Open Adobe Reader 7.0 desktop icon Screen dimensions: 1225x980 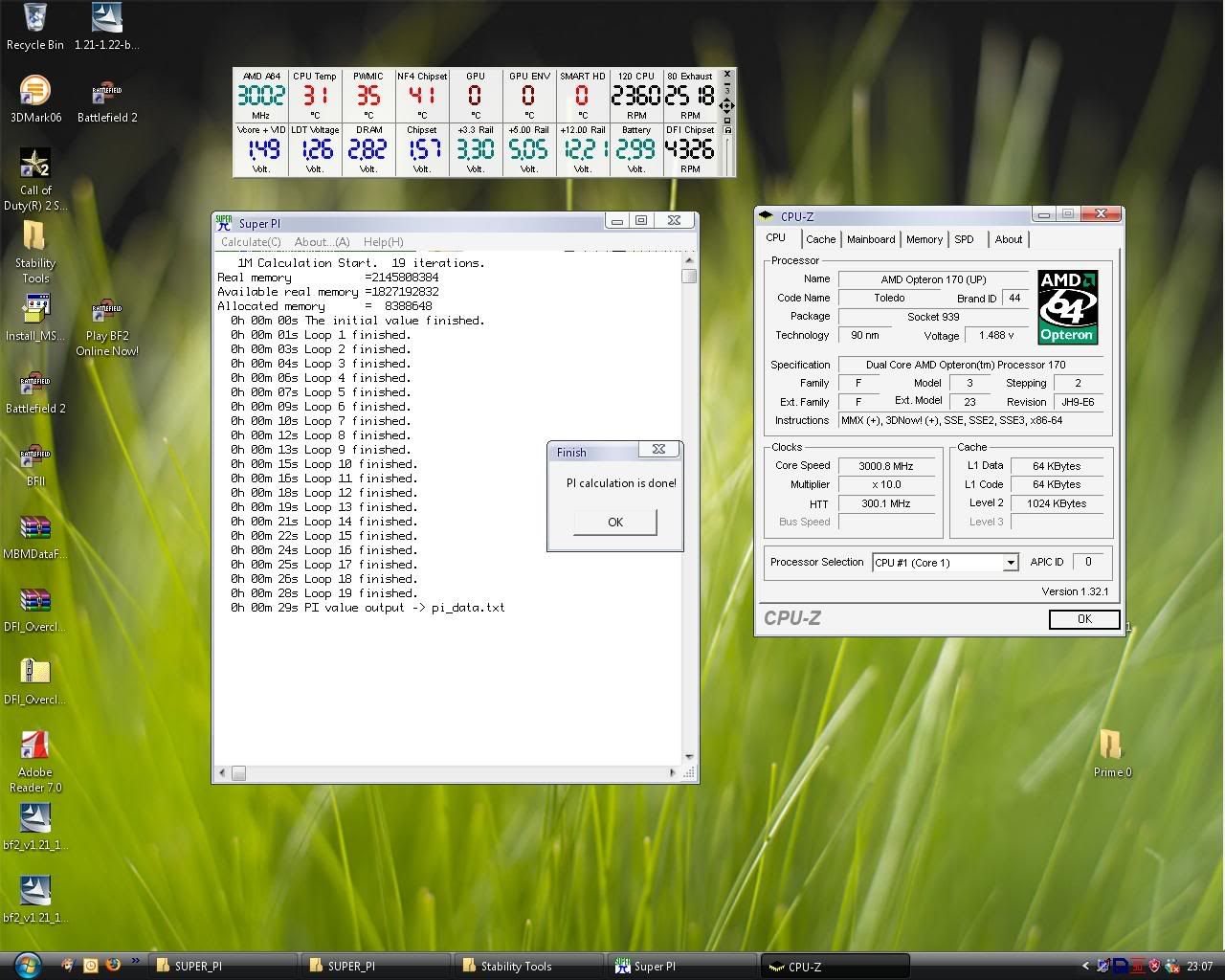click(35, 761)
